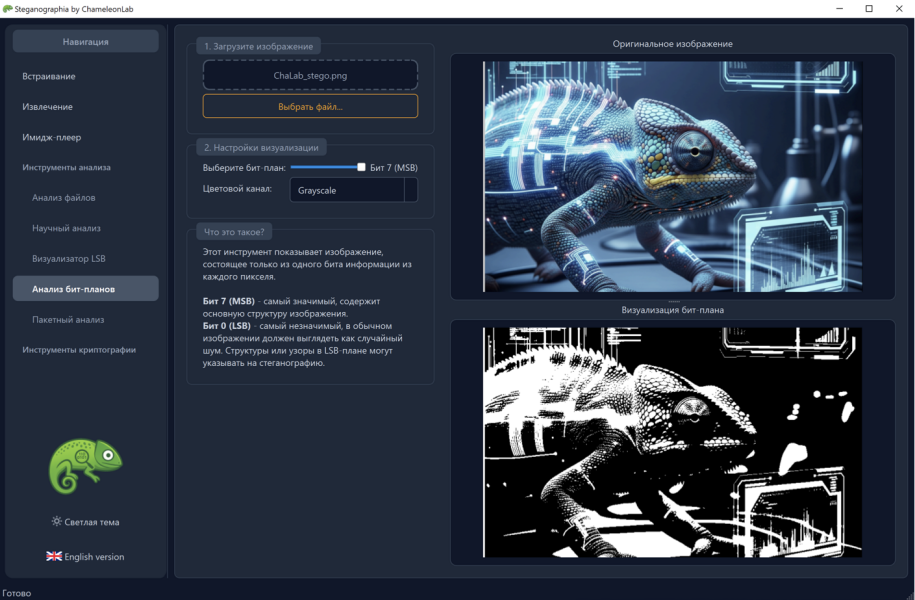Screen dimensions: 915x600
Task: Click the ChaLab_stego.png drop area
Action: tap(310, 75)
